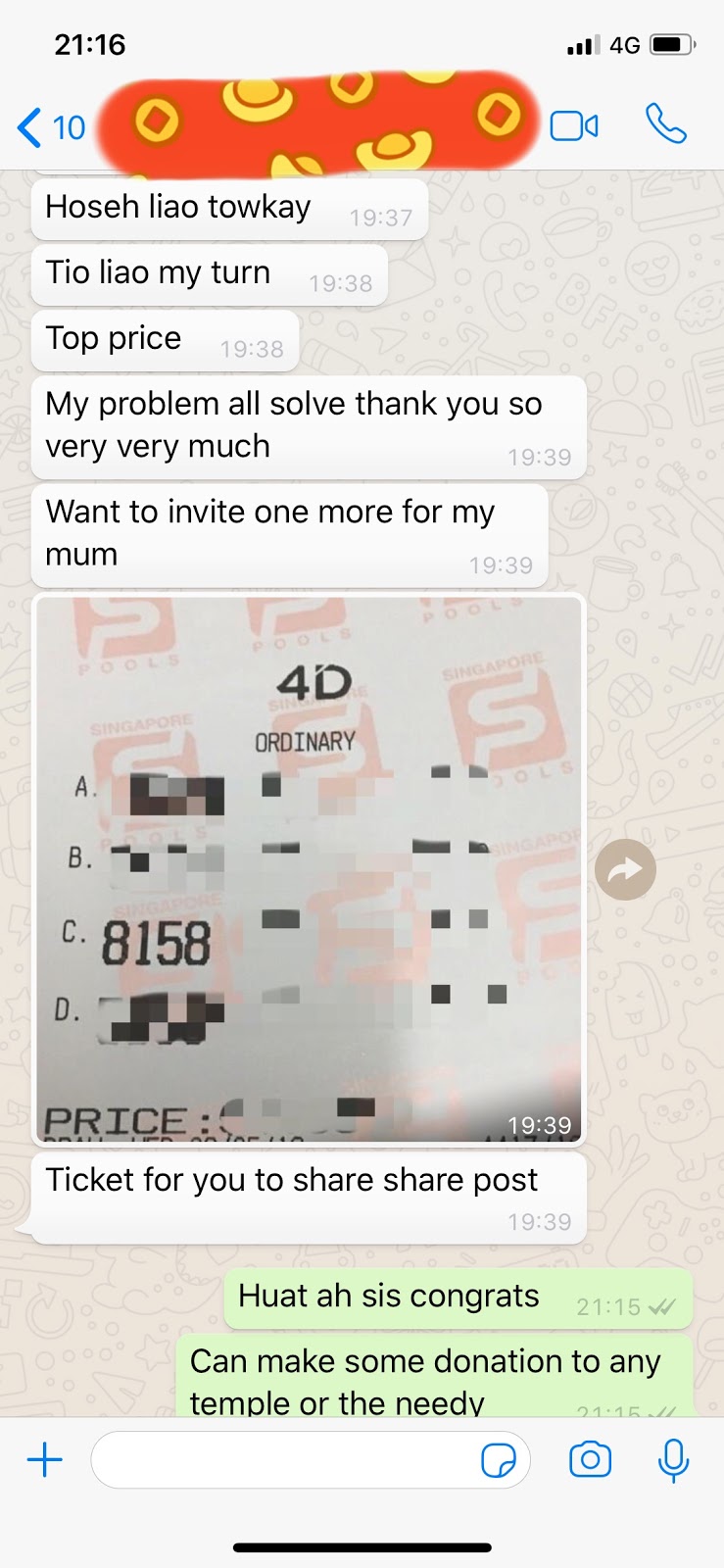Image resolution: width=724 pixels, height=1568 pixels.
Task: Tap the unread count 10 back label
Action: [69, 127]
